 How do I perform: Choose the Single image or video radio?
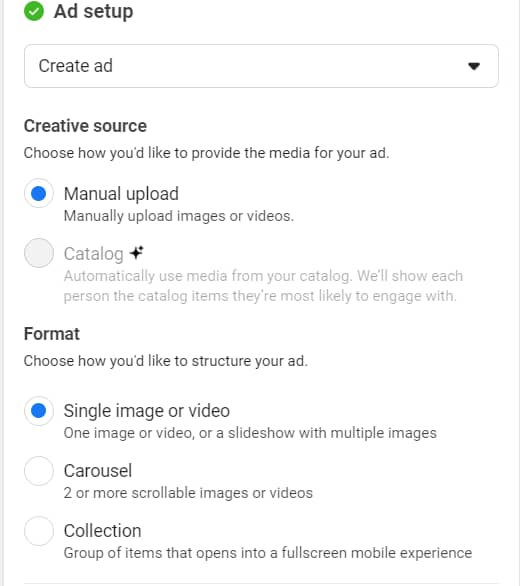pos(39,411)
